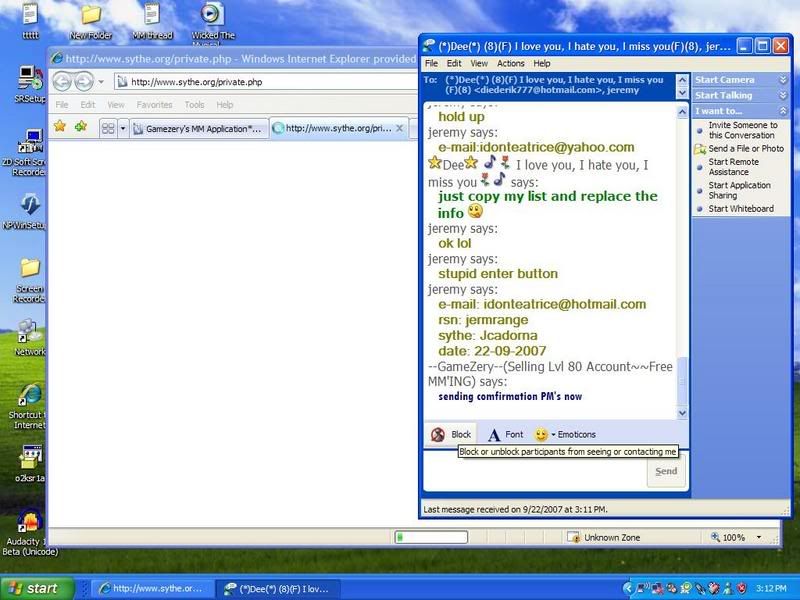Click the chat history scroll-down arrow
The width and height of the screenshot is (800, 600).
(683, 413)
